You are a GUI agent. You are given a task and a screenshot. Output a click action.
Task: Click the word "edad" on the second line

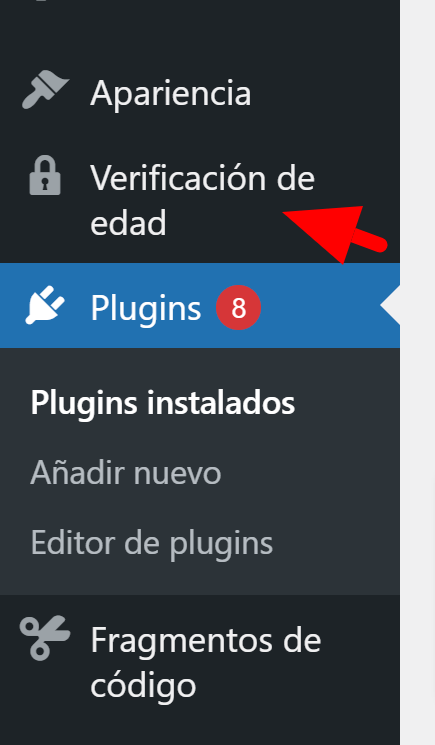tap(128, 222)
